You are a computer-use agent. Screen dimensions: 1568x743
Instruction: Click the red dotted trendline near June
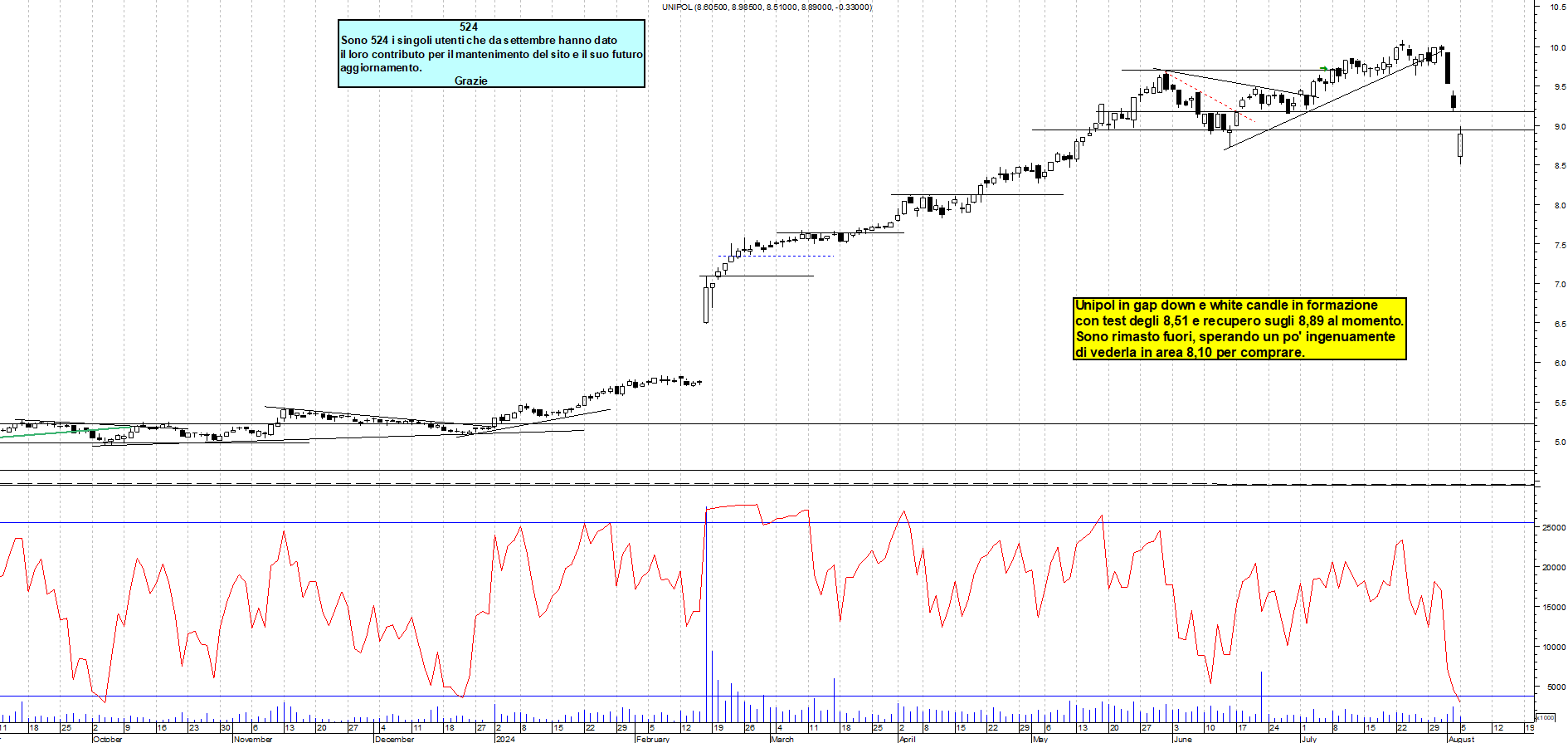click(x=1211, y=98)
